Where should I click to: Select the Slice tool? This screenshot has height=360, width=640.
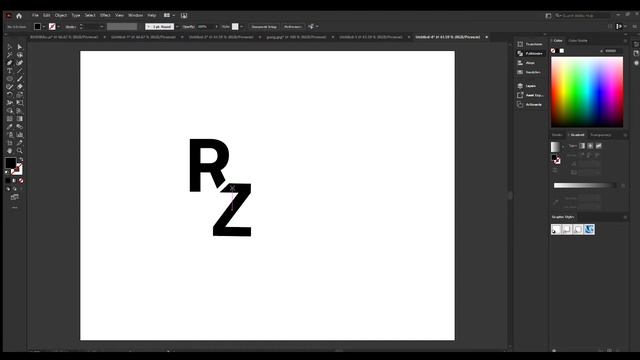(x=20, y=143)
